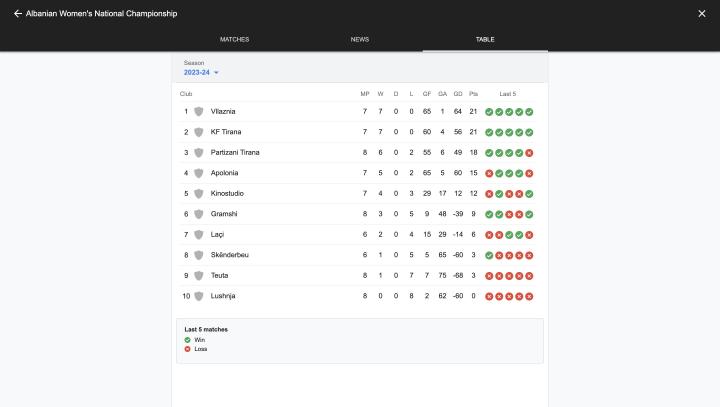Click Vllaznia's most recent win icon
This screenshot has width=720, height=407.
529,112
